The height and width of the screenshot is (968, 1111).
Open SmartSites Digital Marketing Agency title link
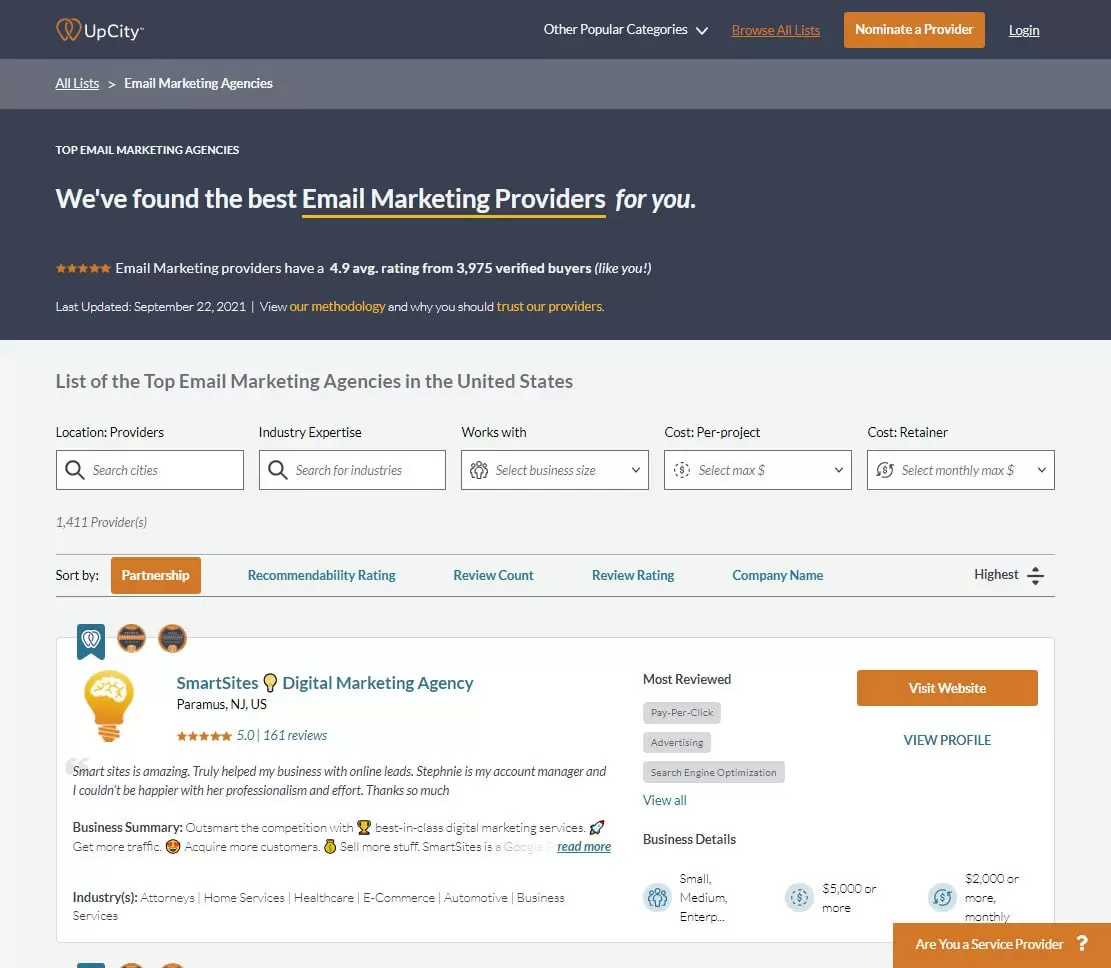pyautogui.click(x=325, y=683)
